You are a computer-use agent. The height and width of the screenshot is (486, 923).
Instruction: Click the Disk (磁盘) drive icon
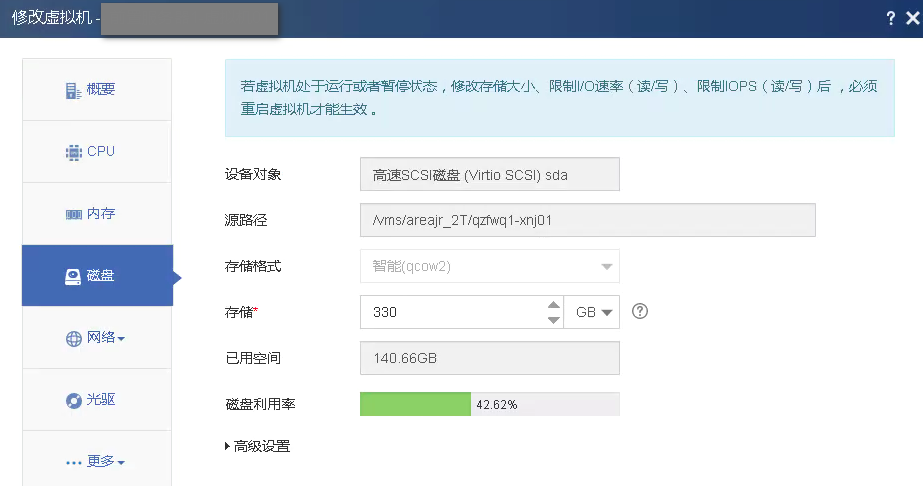click(73, 276)
